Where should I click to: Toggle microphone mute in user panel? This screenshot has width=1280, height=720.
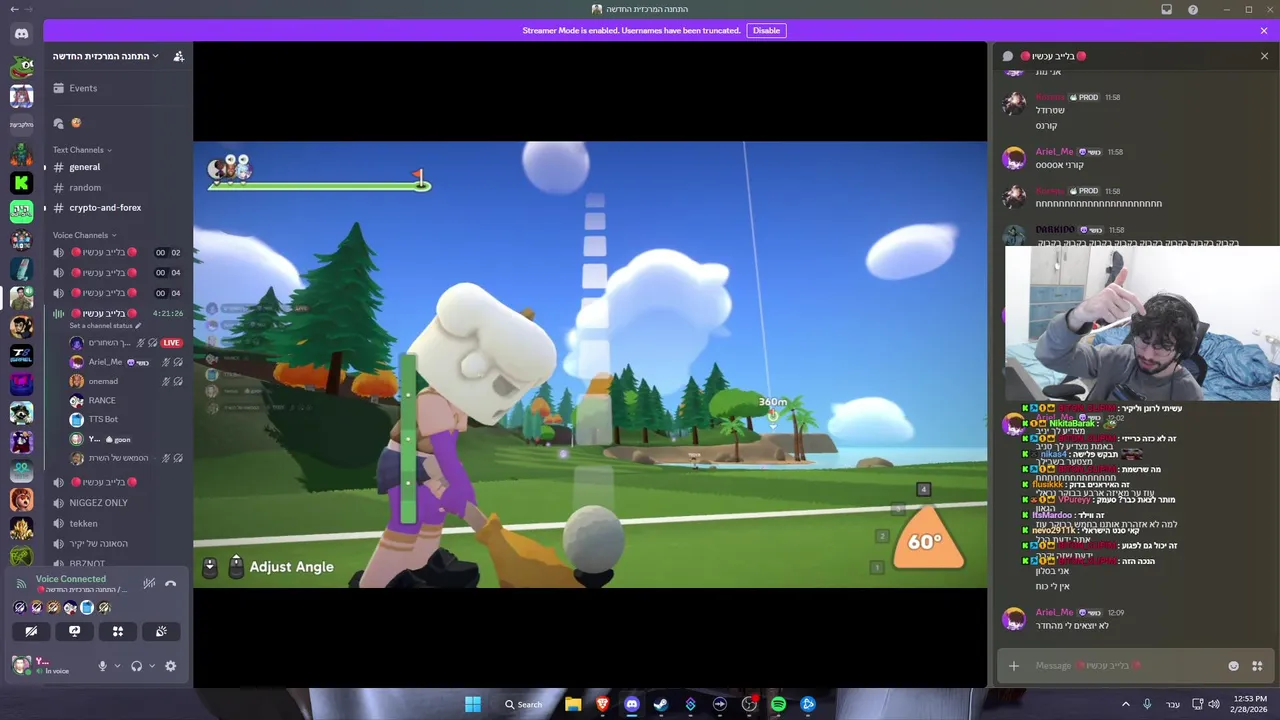102,666
